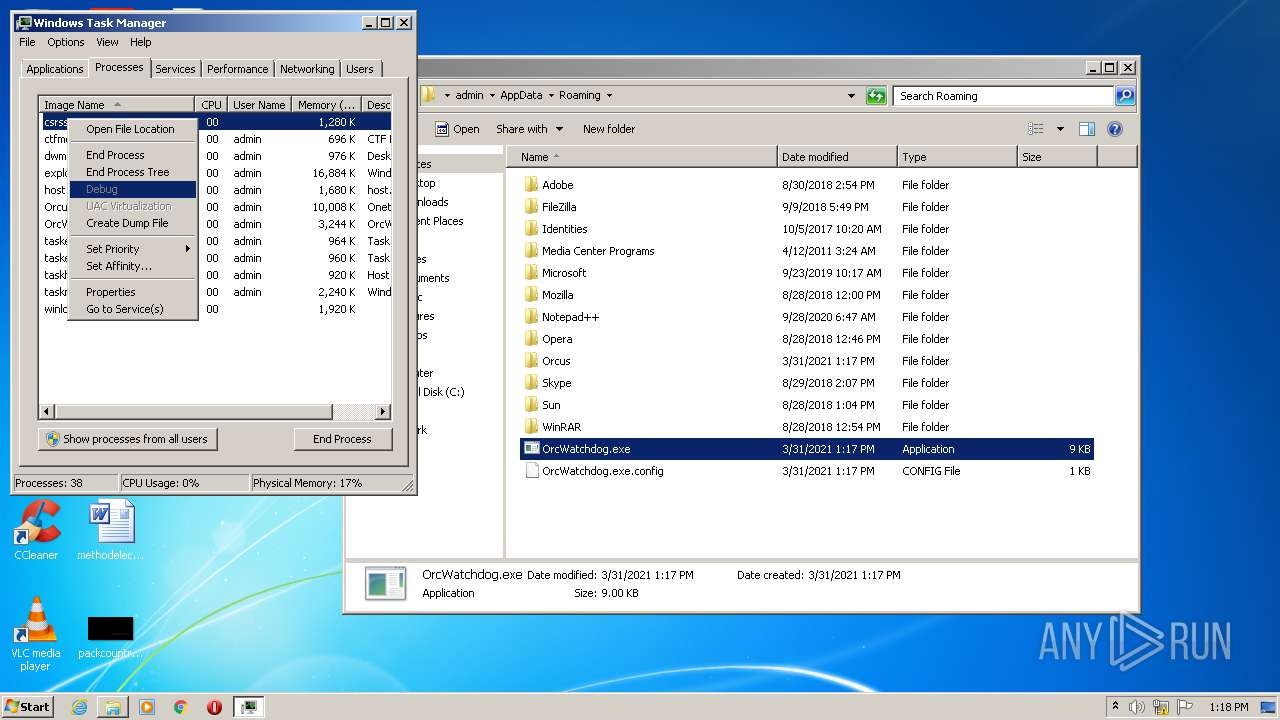Select the Microsoft folder icon
Screen dimensions: 1280x720
[532, 273]
